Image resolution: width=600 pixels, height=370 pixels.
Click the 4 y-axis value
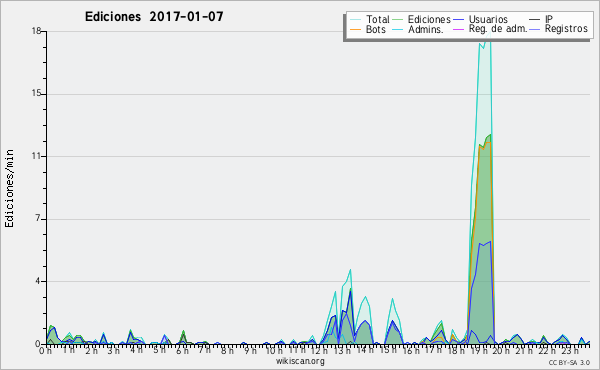click(38, 281)
